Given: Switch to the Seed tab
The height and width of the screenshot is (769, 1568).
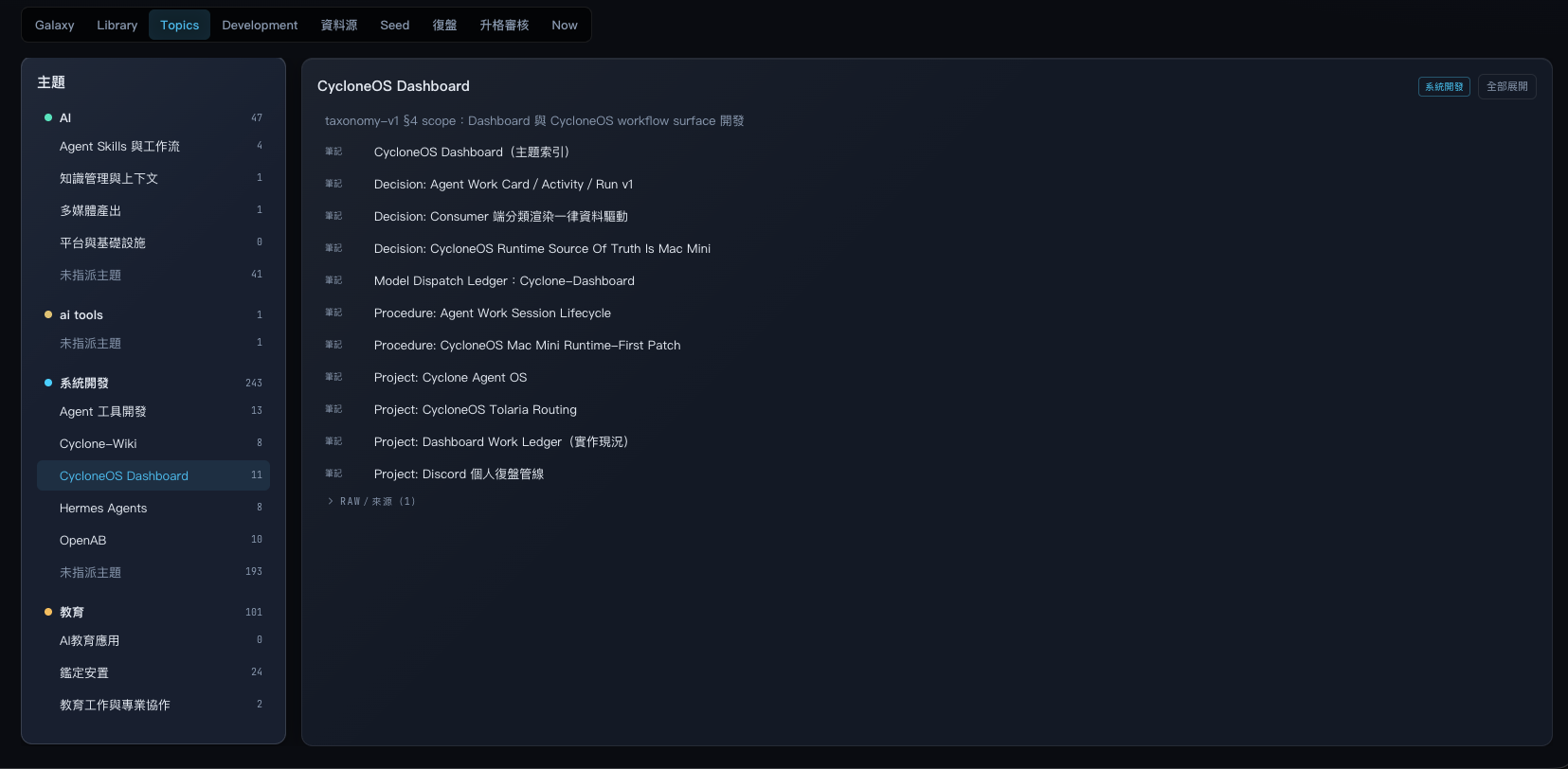Looking at the screenshot, I should pyautogui.click(x=394, y=25).
